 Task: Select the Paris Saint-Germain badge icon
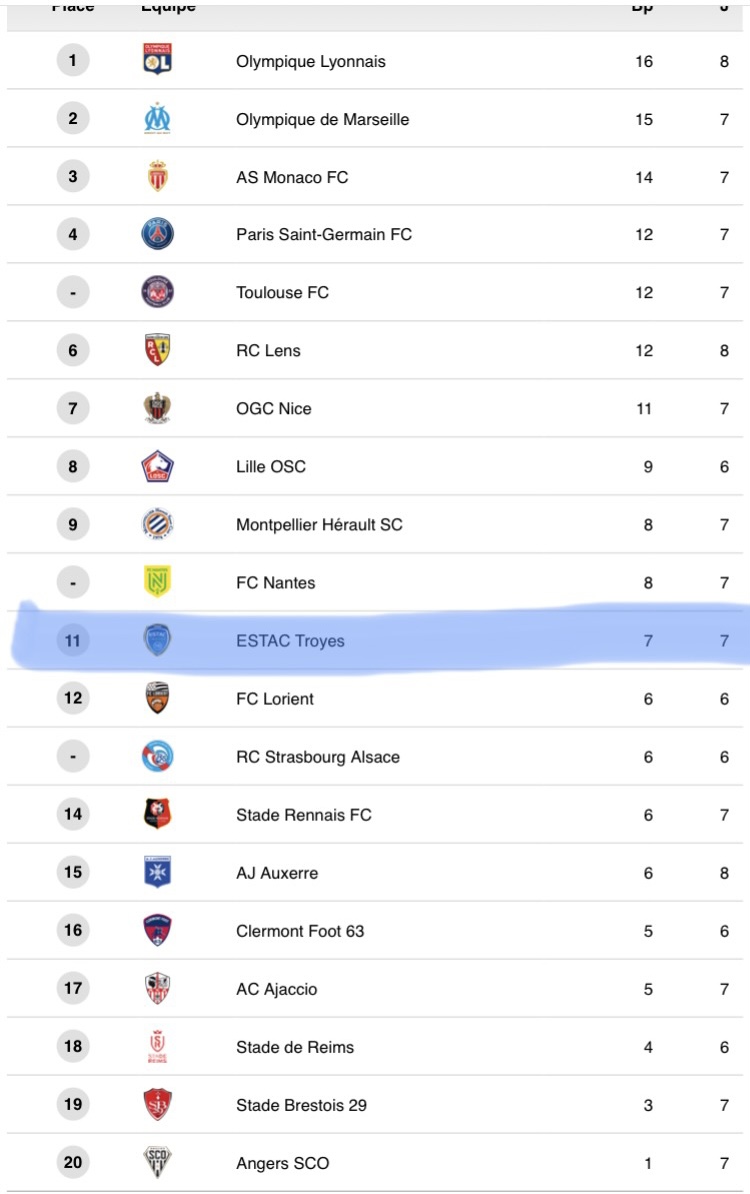coord(158,234)
